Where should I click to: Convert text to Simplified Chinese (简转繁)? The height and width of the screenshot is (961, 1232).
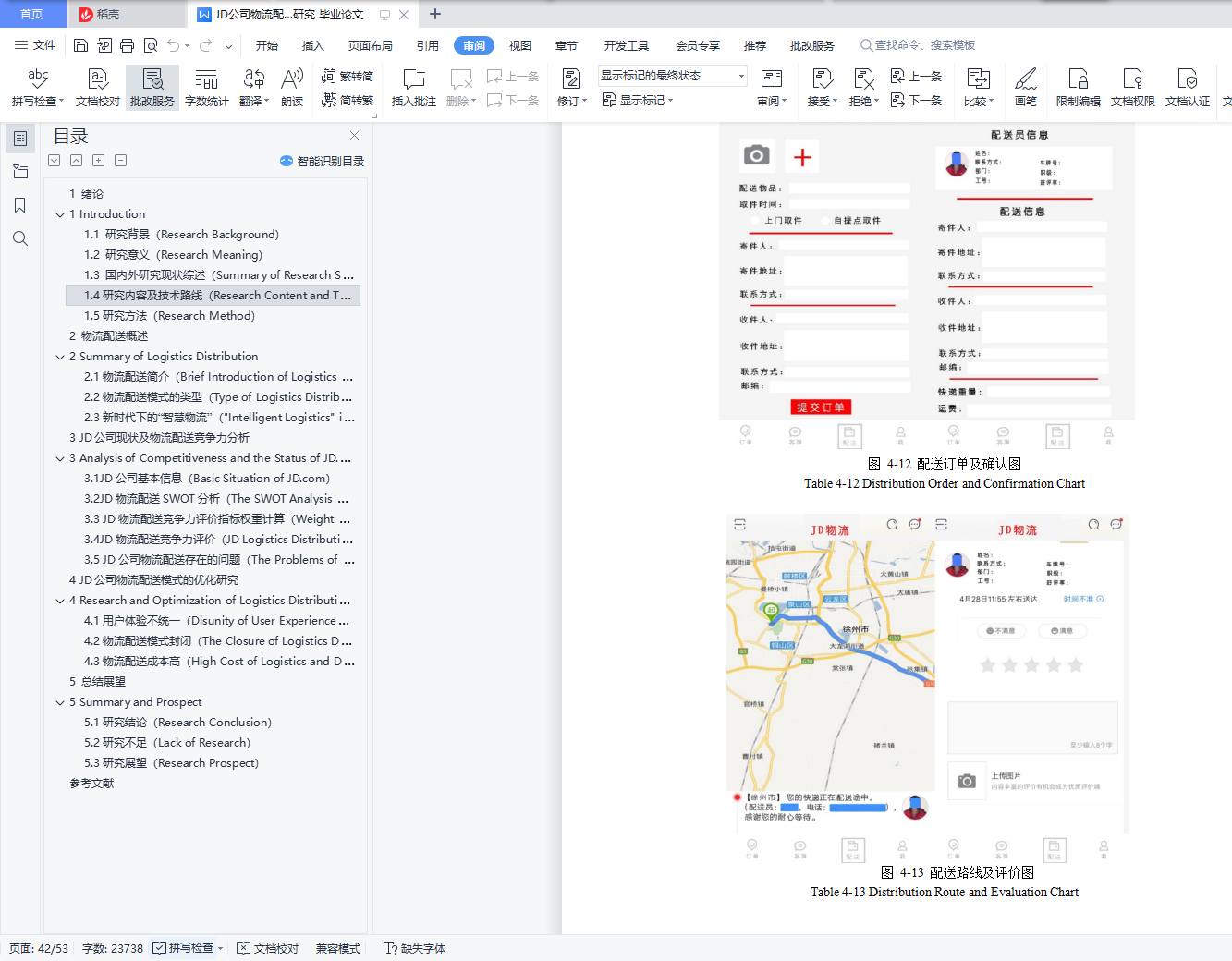point(348,100)
